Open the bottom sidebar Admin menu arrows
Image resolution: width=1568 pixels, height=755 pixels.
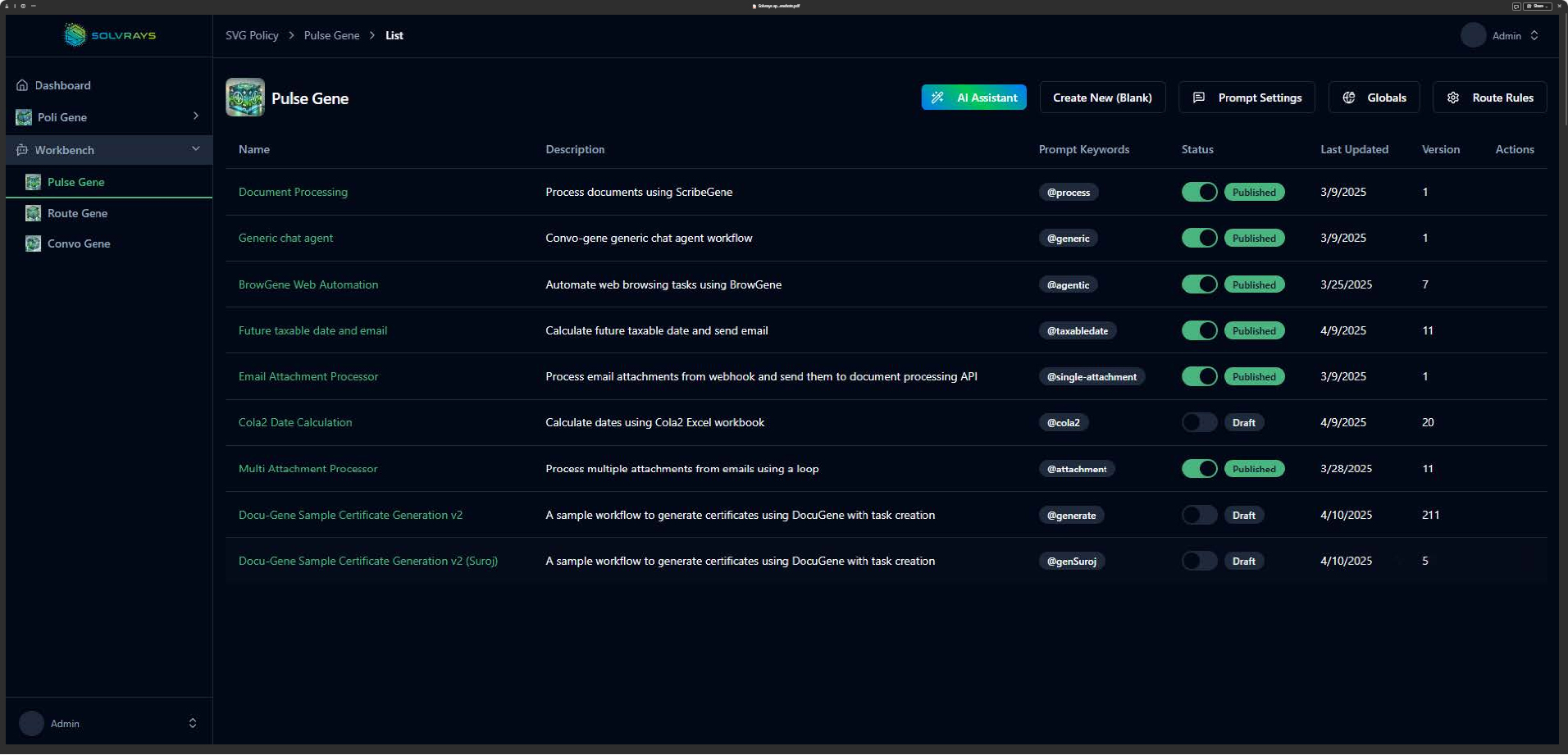(x=193, y=723)
